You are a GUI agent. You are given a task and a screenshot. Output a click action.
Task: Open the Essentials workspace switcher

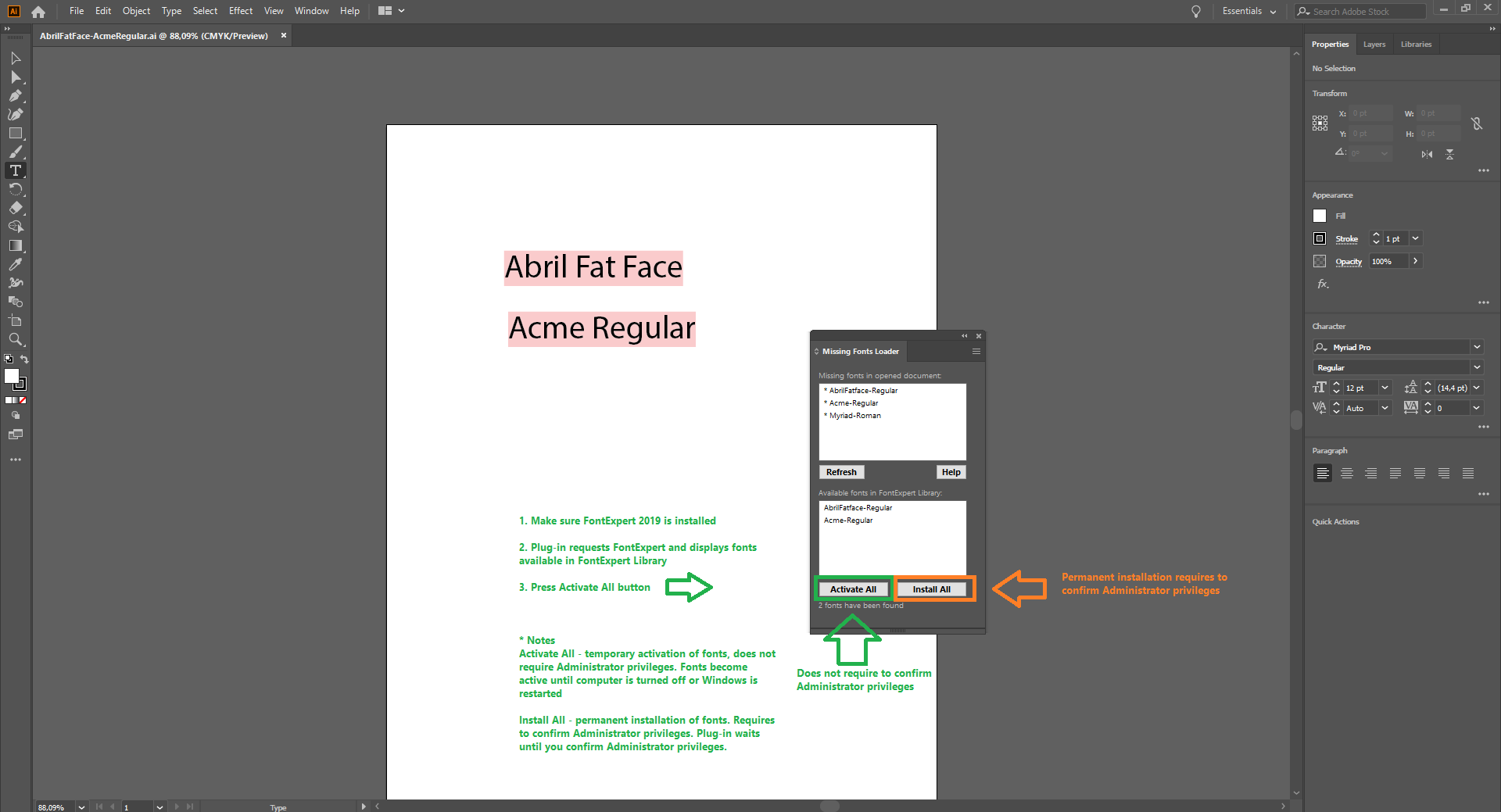tap(1249, 12)
